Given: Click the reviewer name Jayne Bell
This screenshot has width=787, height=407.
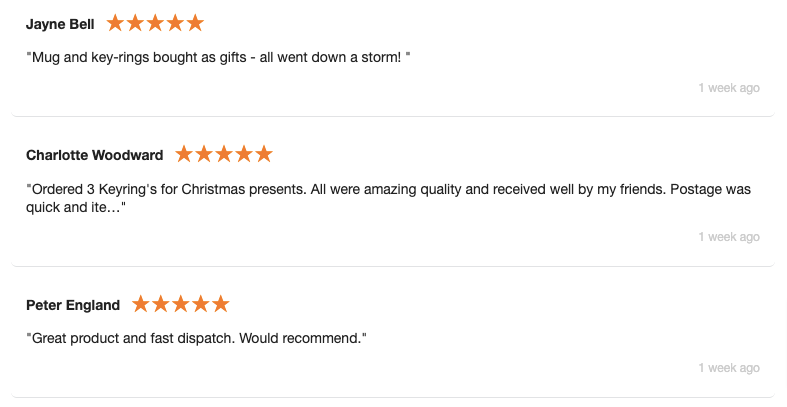Looking at the screenshot, I should click(60, 24).
